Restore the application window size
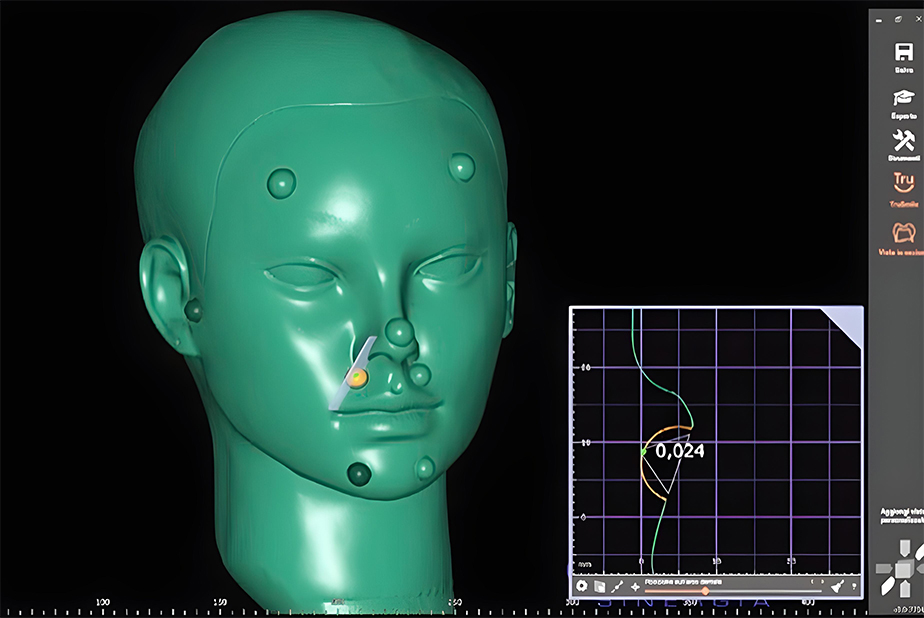The width and height of the screenshot is (924, 618). tap(898, 19)
